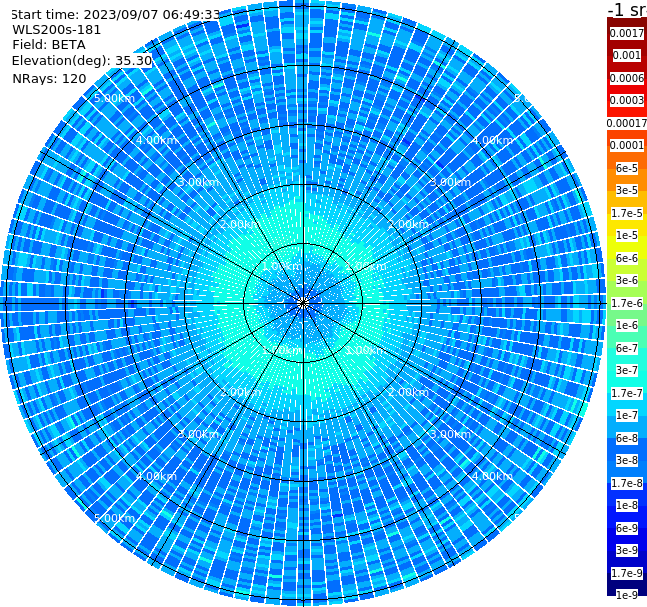Viewport: 647px width, 607px height.
Task: Click the polar plot center origin point
Action: click(x=303, y=303)
